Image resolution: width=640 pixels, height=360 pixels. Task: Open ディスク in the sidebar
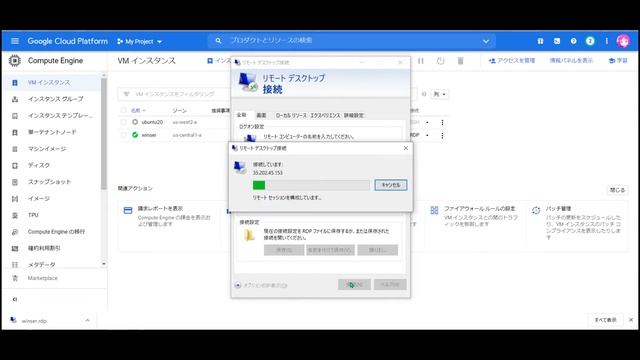[51, 165]
